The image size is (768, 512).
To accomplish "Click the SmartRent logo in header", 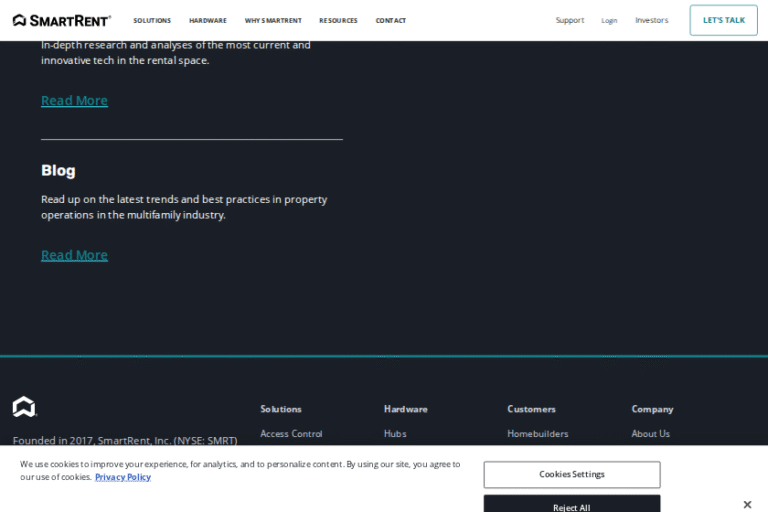I will [x=62, y=20].
